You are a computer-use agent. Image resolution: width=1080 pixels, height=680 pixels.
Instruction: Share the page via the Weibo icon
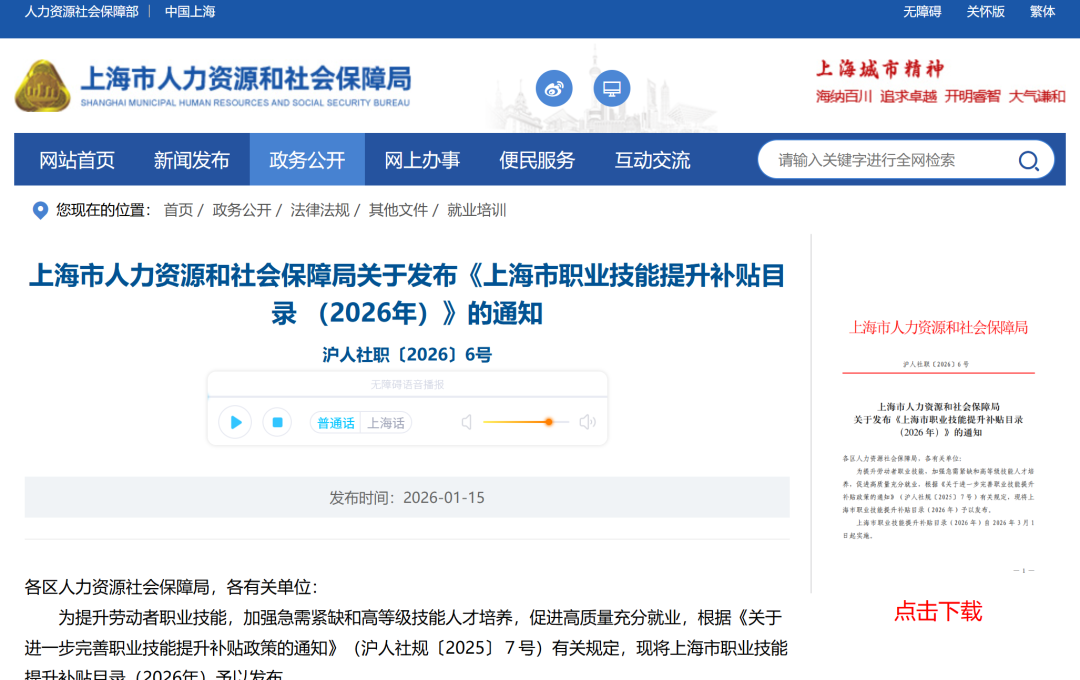pyautogui.click(x=554, y=88)
